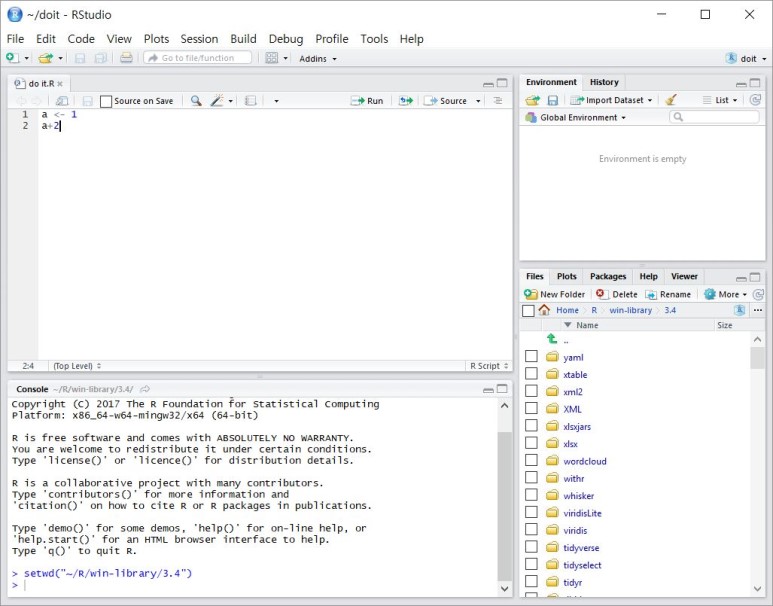Go to parent directory up arrow

(x=552, y=339)
